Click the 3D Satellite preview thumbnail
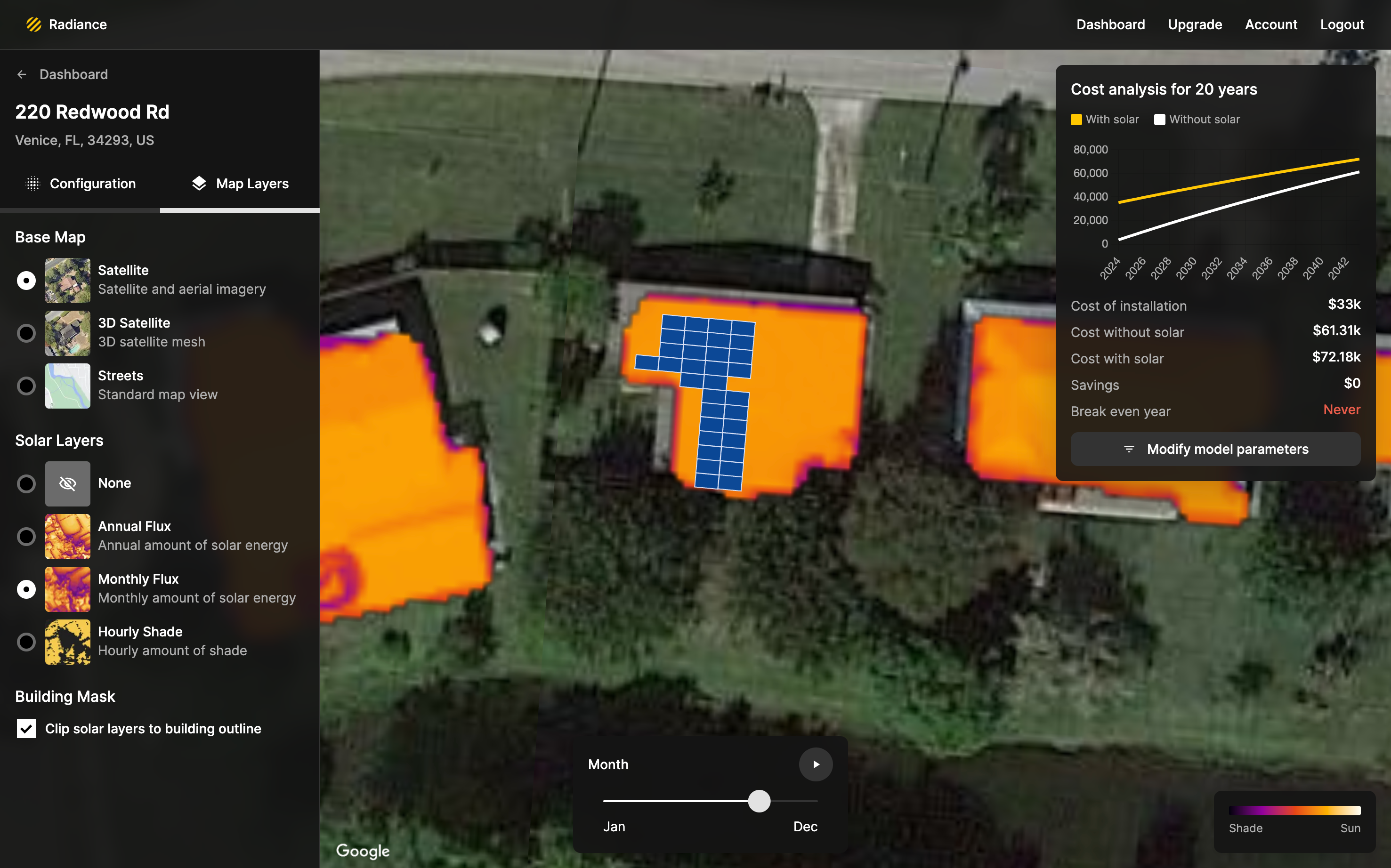This screenshot has height=868, width=1391. pos(68,333)
